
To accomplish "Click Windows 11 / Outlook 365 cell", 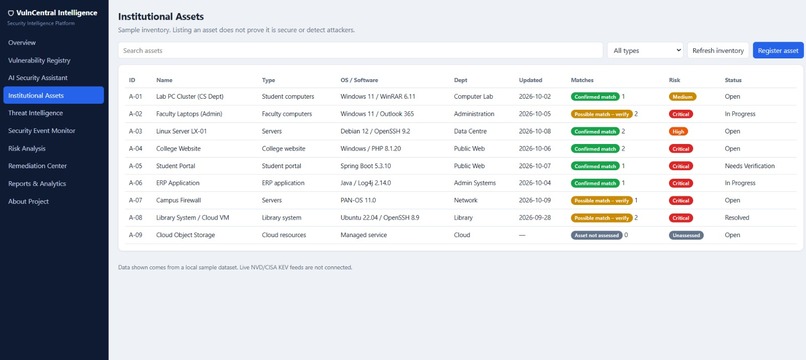I will [377, 114].
